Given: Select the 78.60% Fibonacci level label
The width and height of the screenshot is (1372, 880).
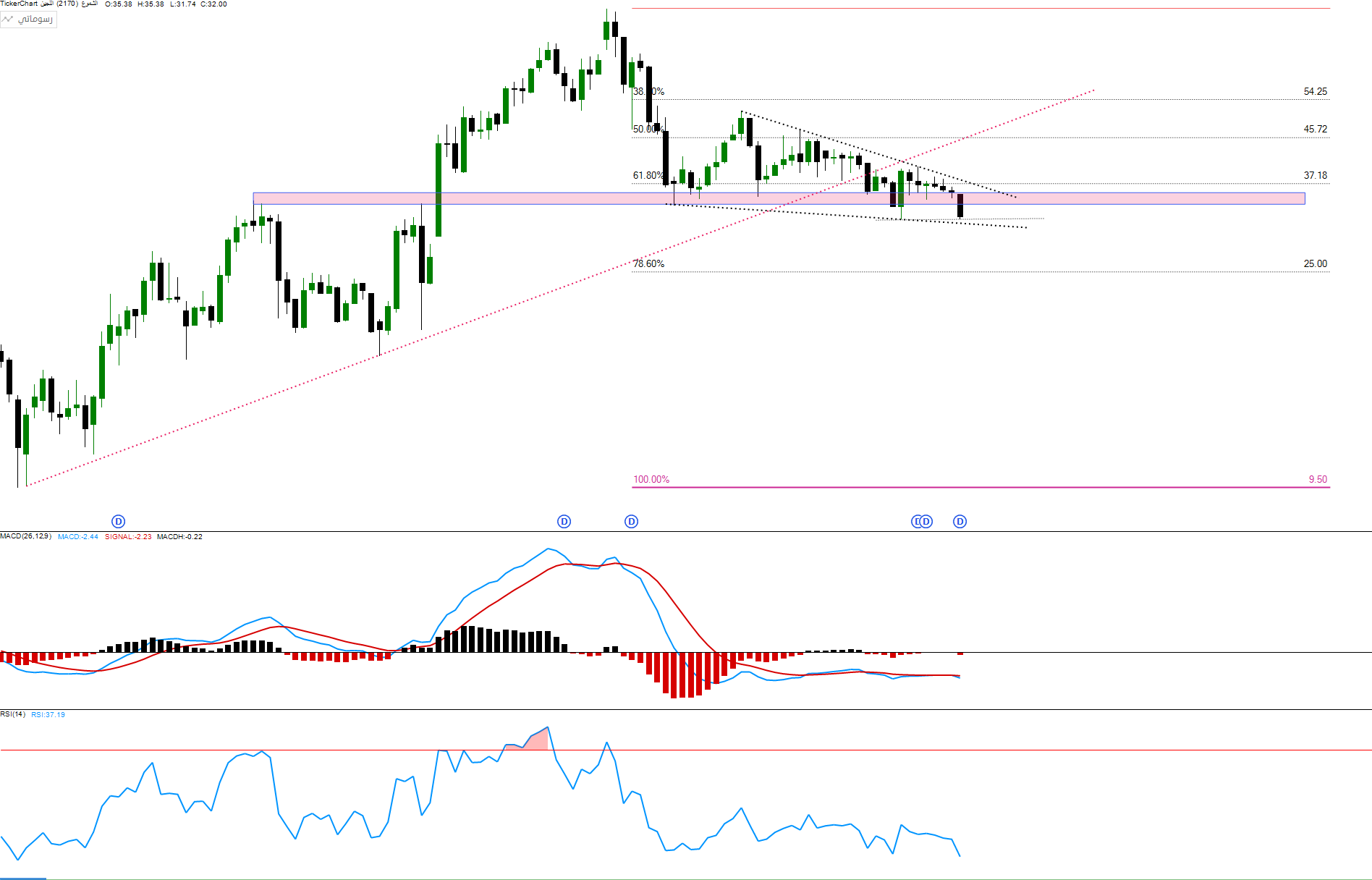Looking at the screenshot, I should [648, 263].
